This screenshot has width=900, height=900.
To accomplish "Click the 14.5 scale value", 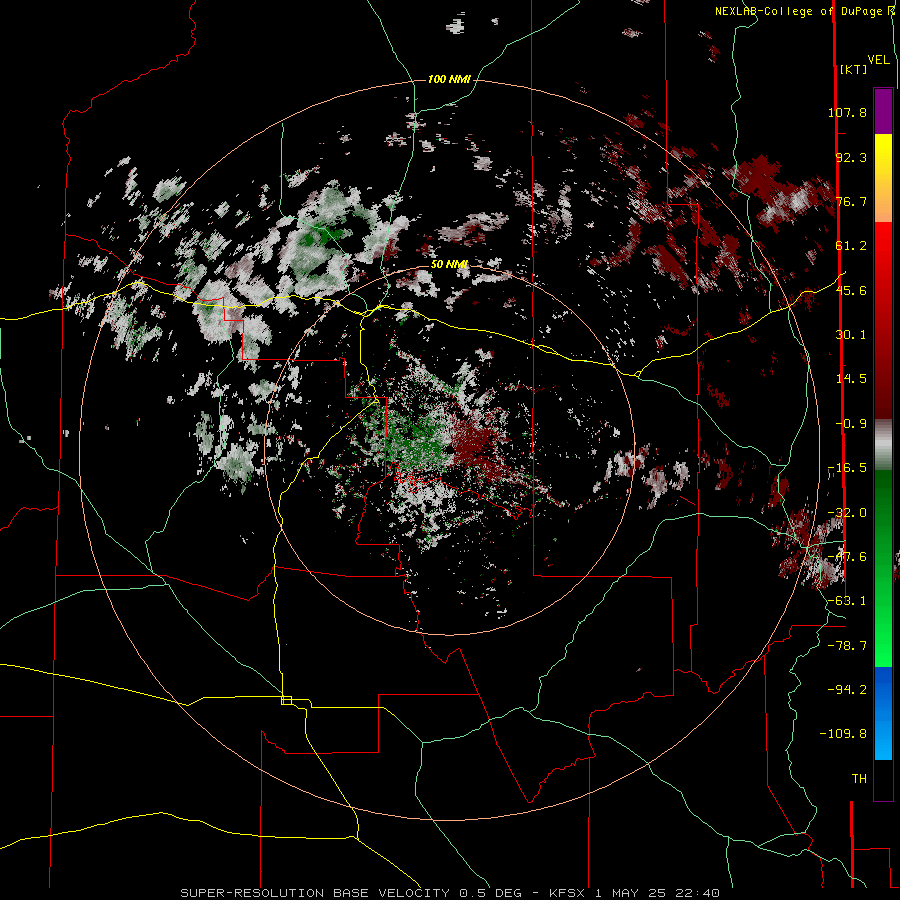I will click(x=851, y=379).
